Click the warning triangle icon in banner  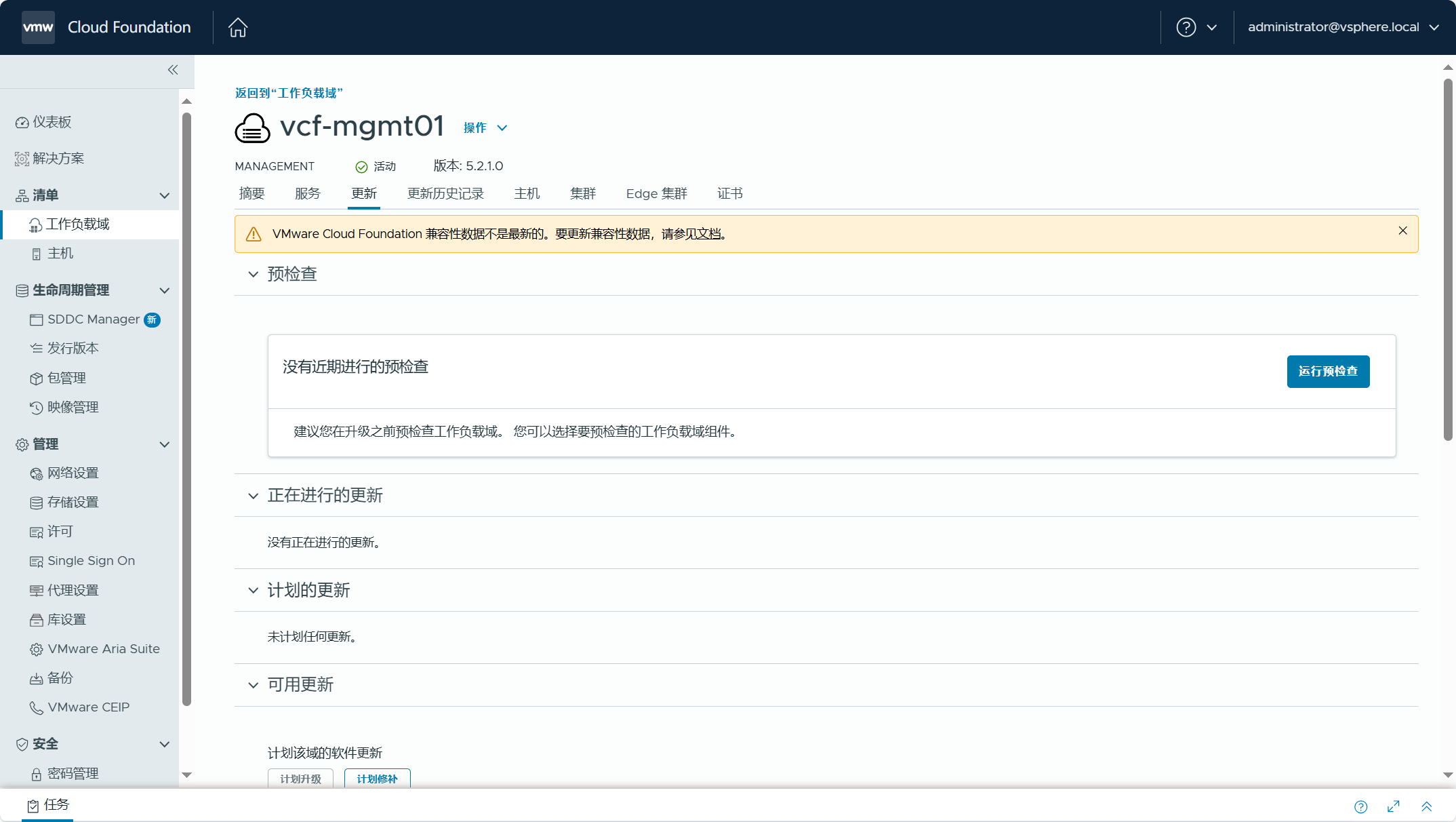click(x=254, y=234)
